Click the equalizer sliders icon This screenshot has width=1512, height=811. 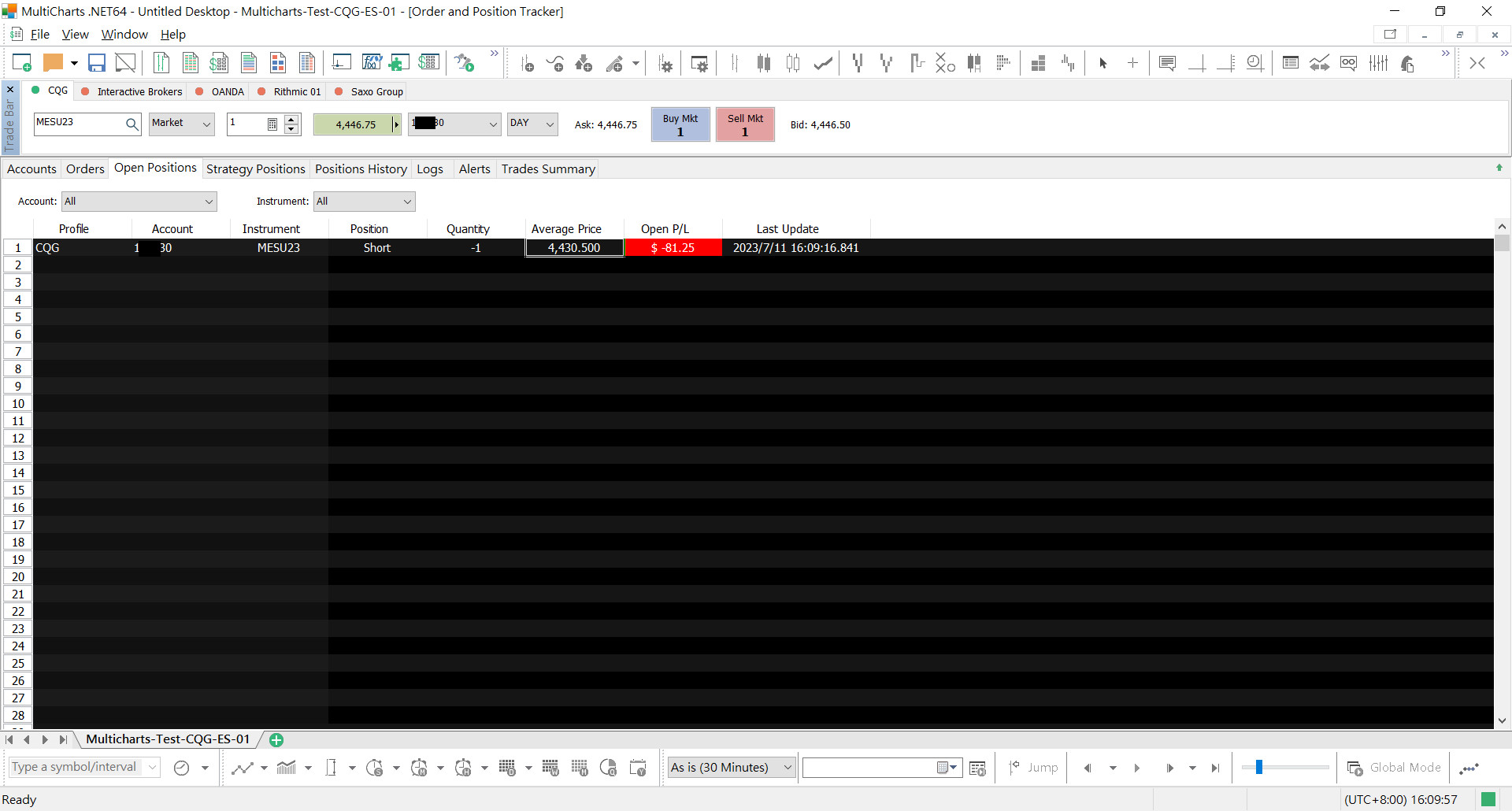[1378, 64]
